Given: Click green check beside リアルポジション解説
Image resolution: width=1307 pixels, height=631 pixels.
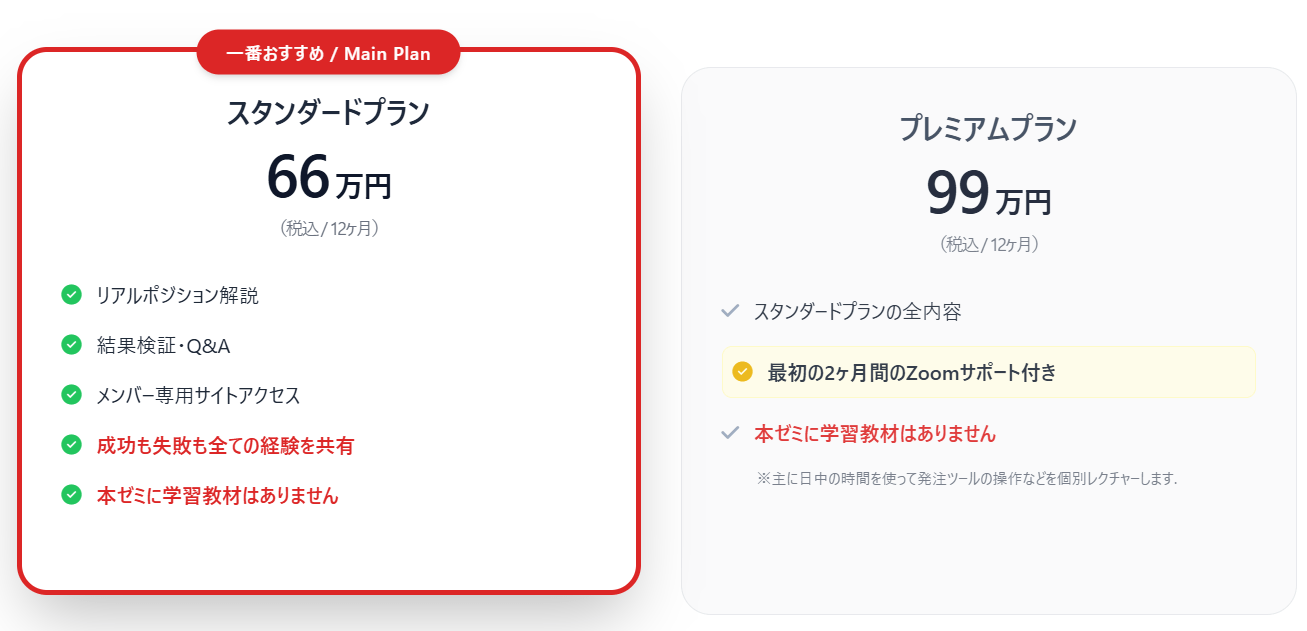Looking at the screenshot, I should [x=71, y=294].
